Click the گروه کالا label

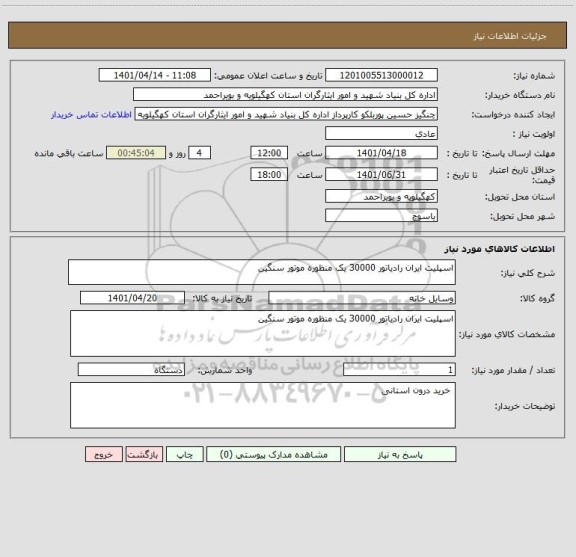[x=537, y=298]
